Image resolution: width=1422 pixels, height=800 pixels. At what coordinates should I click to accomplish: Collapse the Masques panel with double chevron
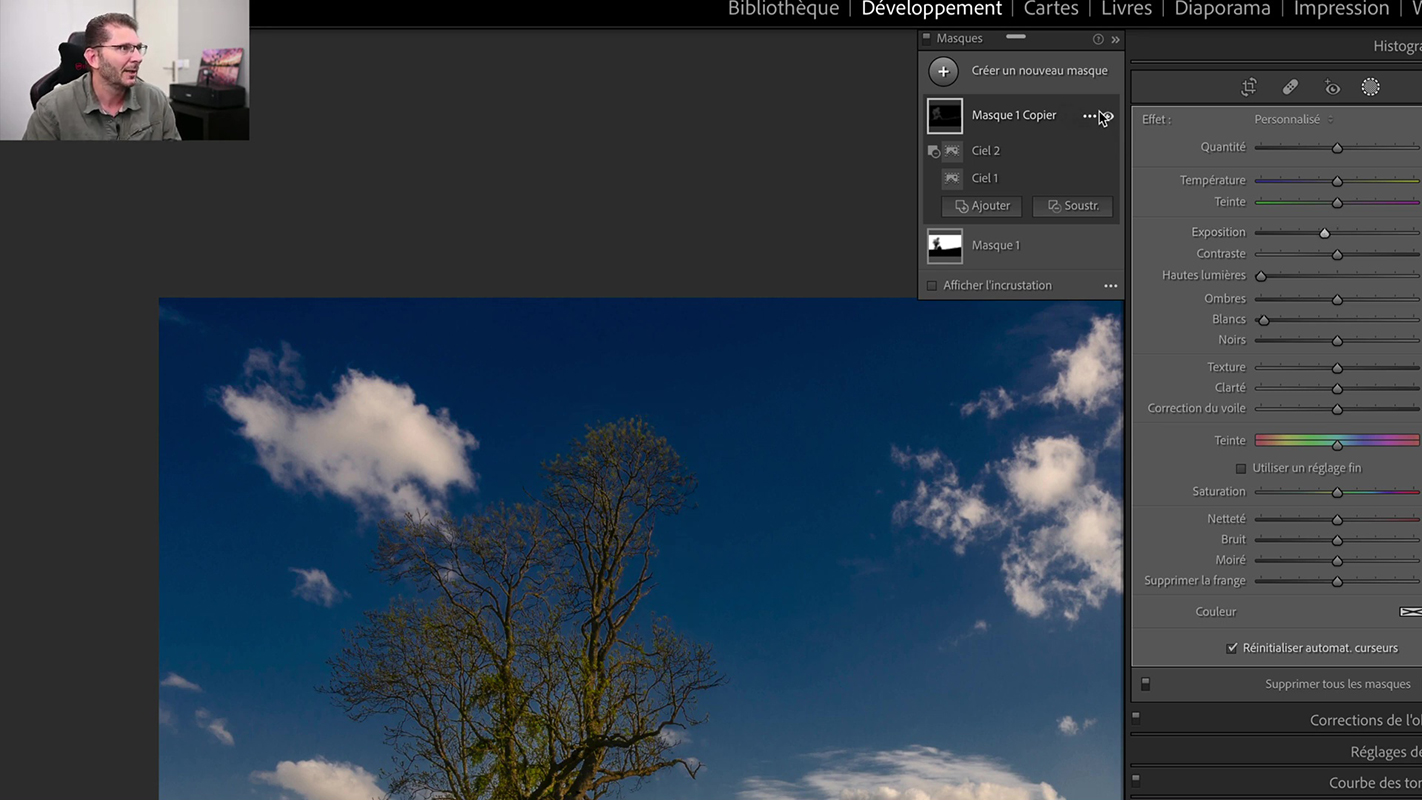[1115, 39]
